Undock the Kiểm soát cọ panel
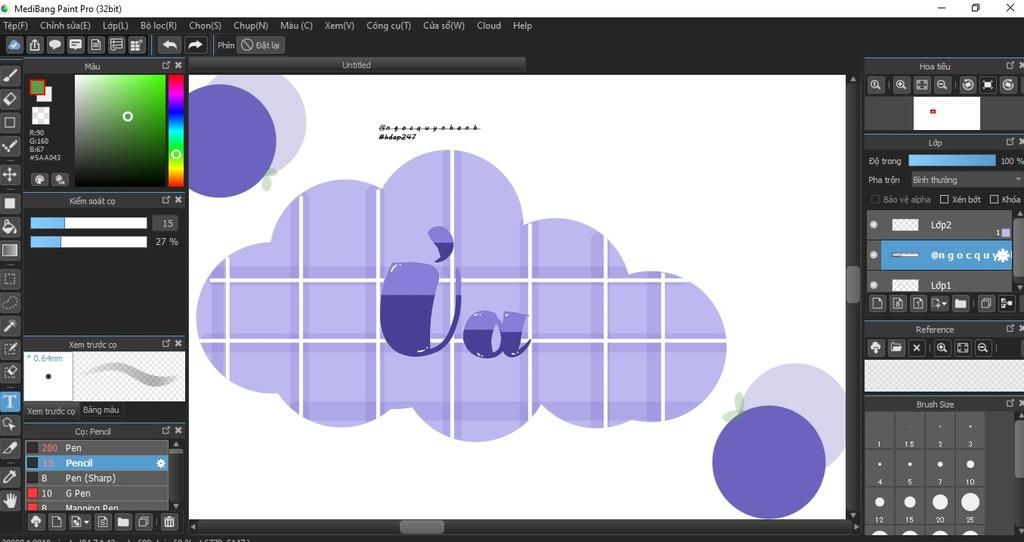Viewport: 1024px width, 542px height. 166,200
